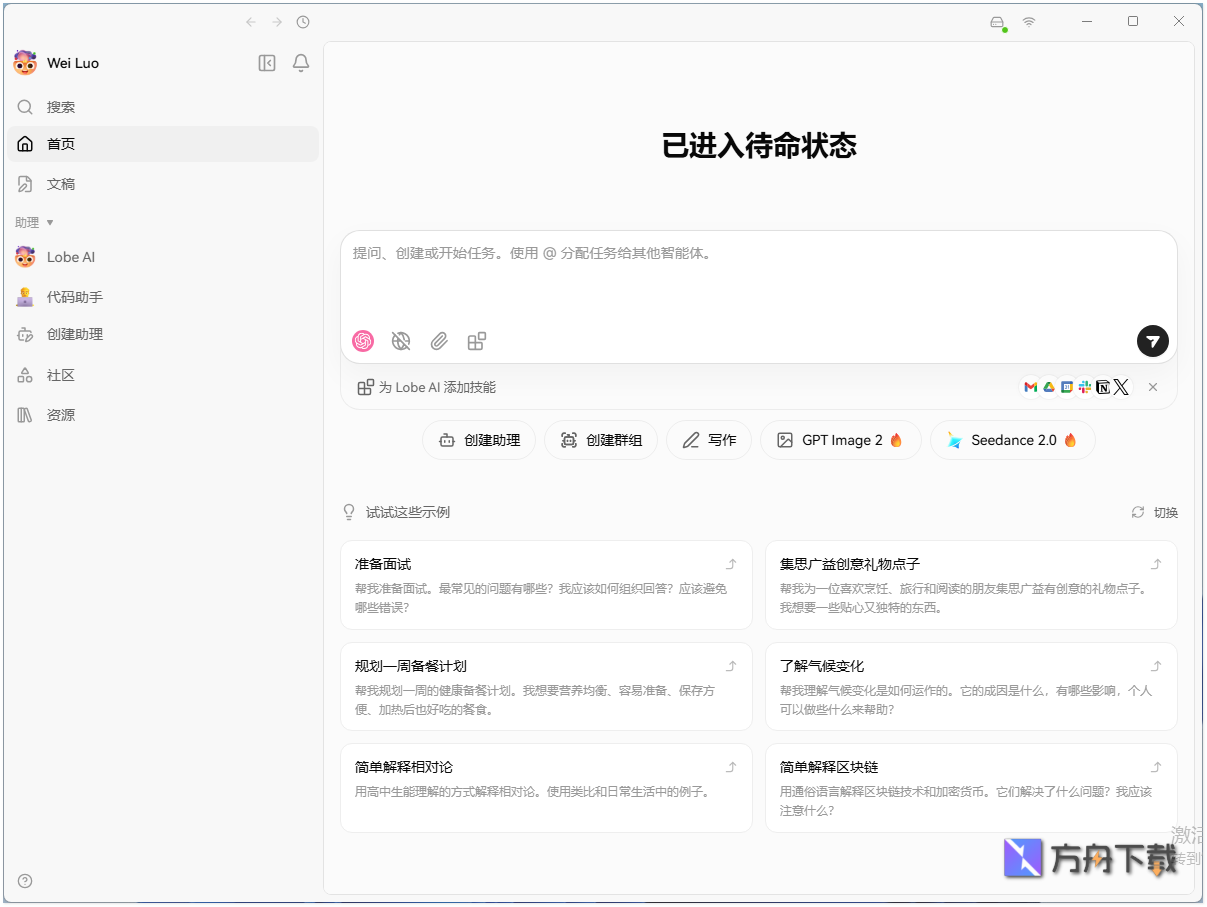The height and width of the screenshot is (907, 1207).
Task: Add the Notion skill for Lobe AI
Action: [1103, 387]
